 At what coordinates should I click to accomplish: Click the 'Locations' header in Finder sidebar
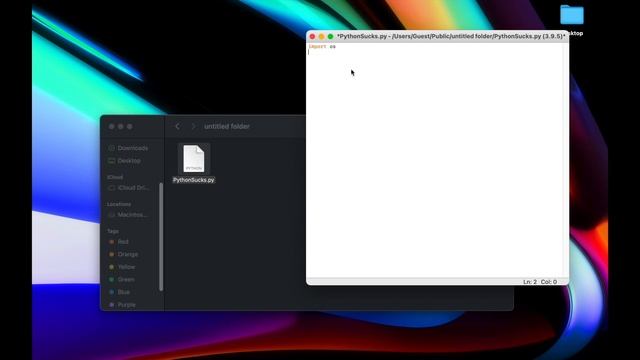[119, 204]
